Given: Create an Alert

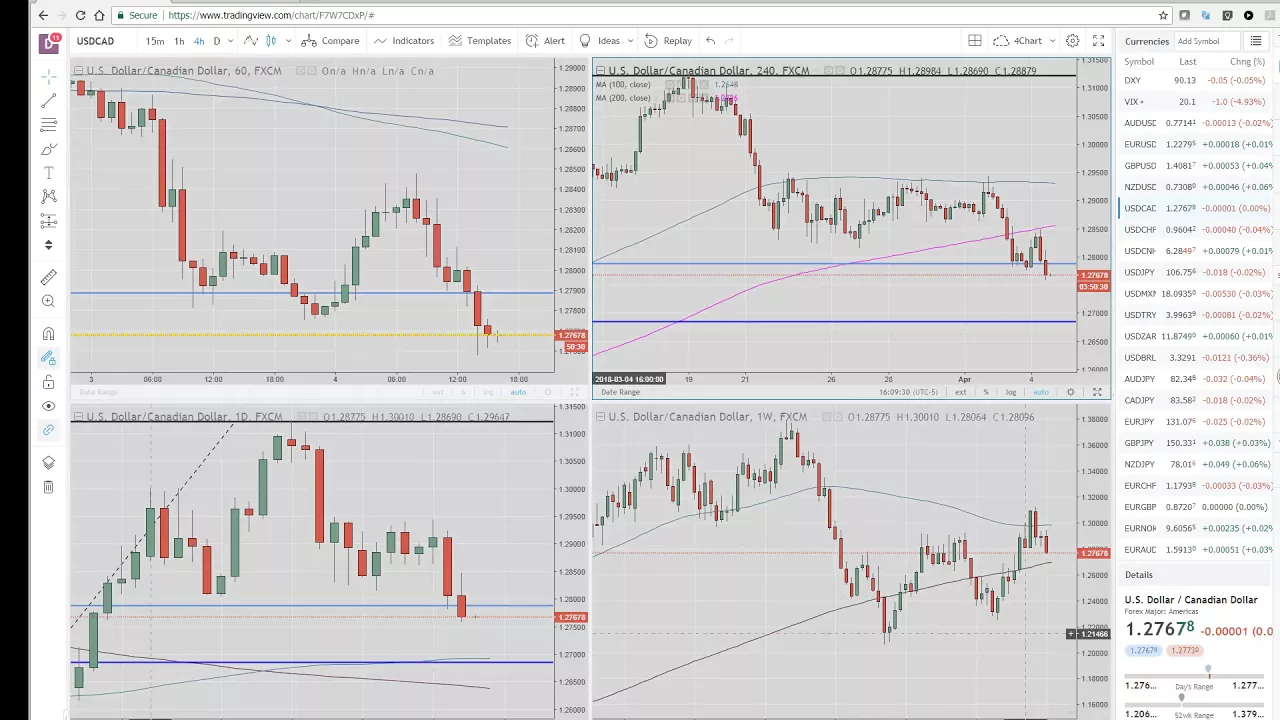Looking at the screenshot, I should pos(545,41).
